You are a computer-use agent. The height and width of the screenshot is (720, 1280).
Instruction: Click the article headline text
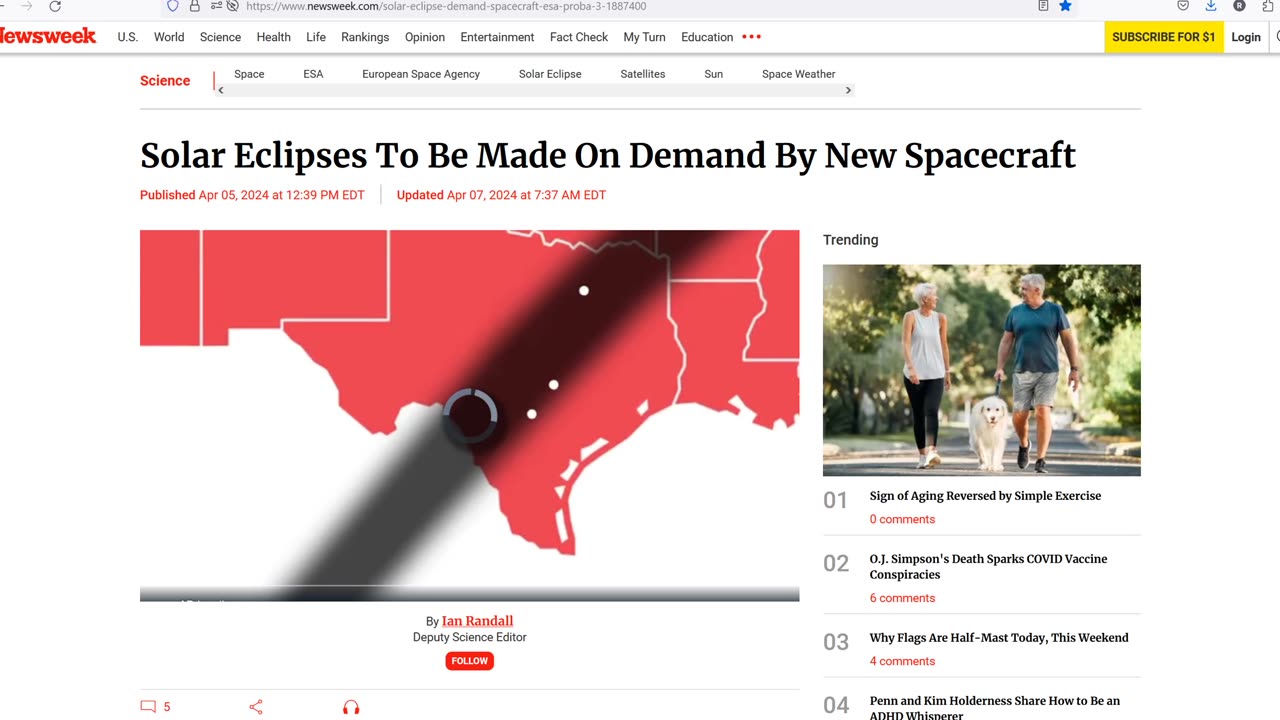pos(608,156)
